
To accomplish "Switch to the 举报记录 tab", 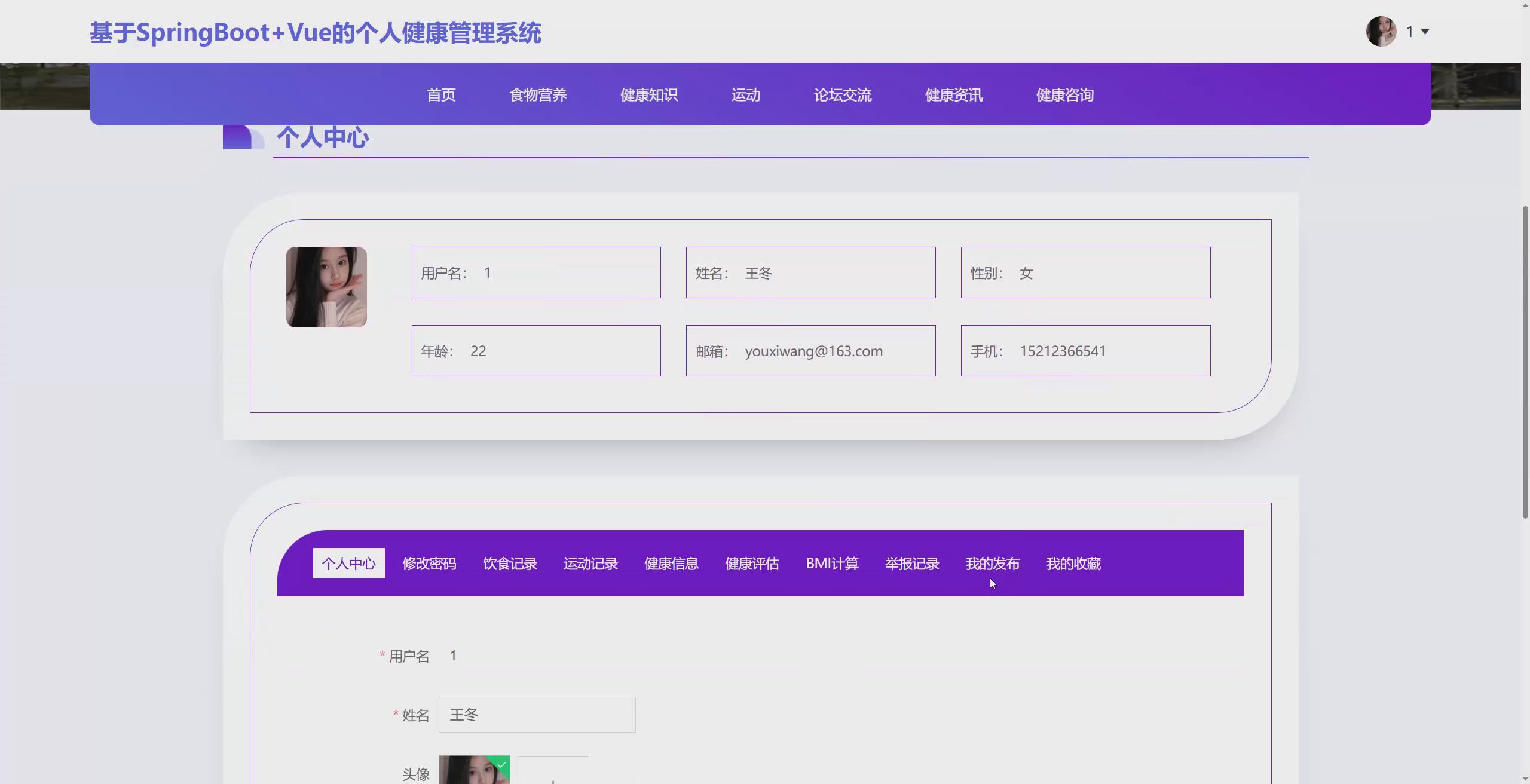I will (911, 563).
